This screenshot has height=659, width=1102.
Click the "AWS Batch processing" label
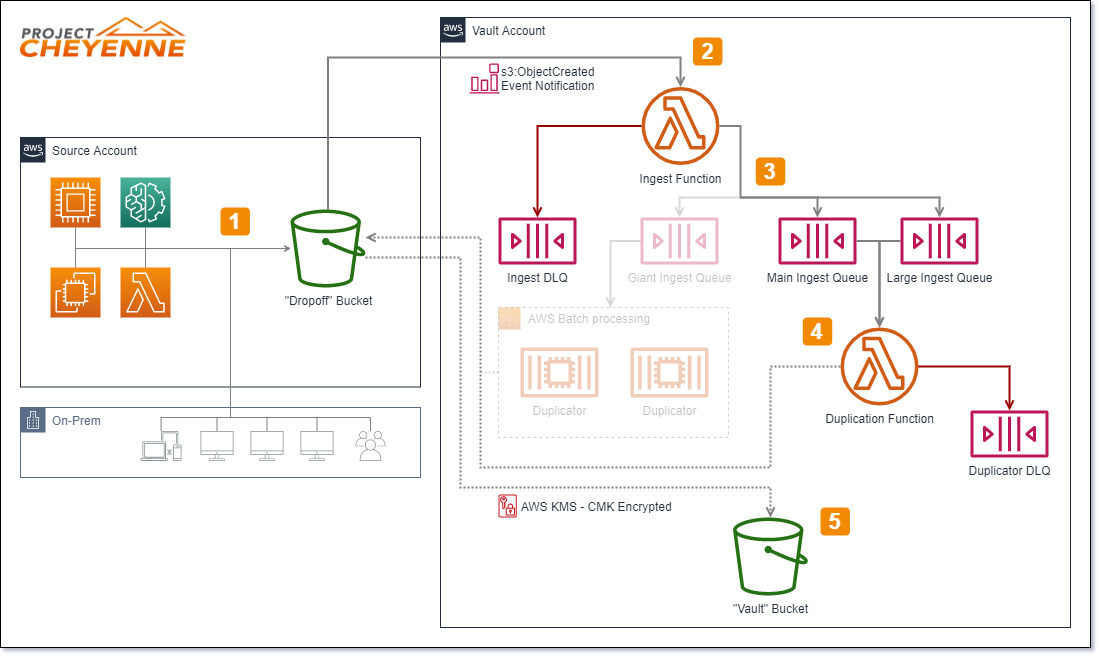click(x=589, y=319)
